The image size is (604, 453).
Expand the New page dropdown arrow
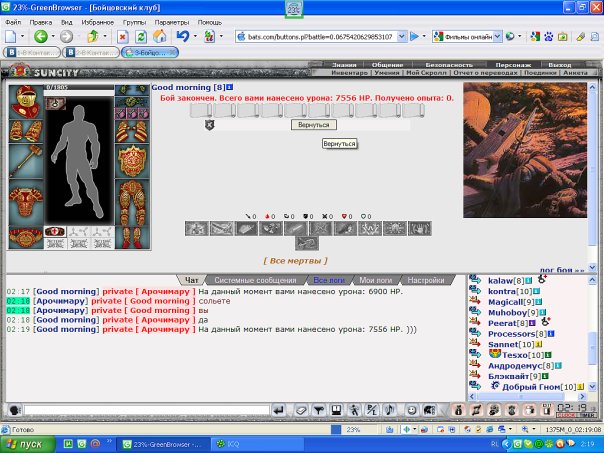click(22, 37)
